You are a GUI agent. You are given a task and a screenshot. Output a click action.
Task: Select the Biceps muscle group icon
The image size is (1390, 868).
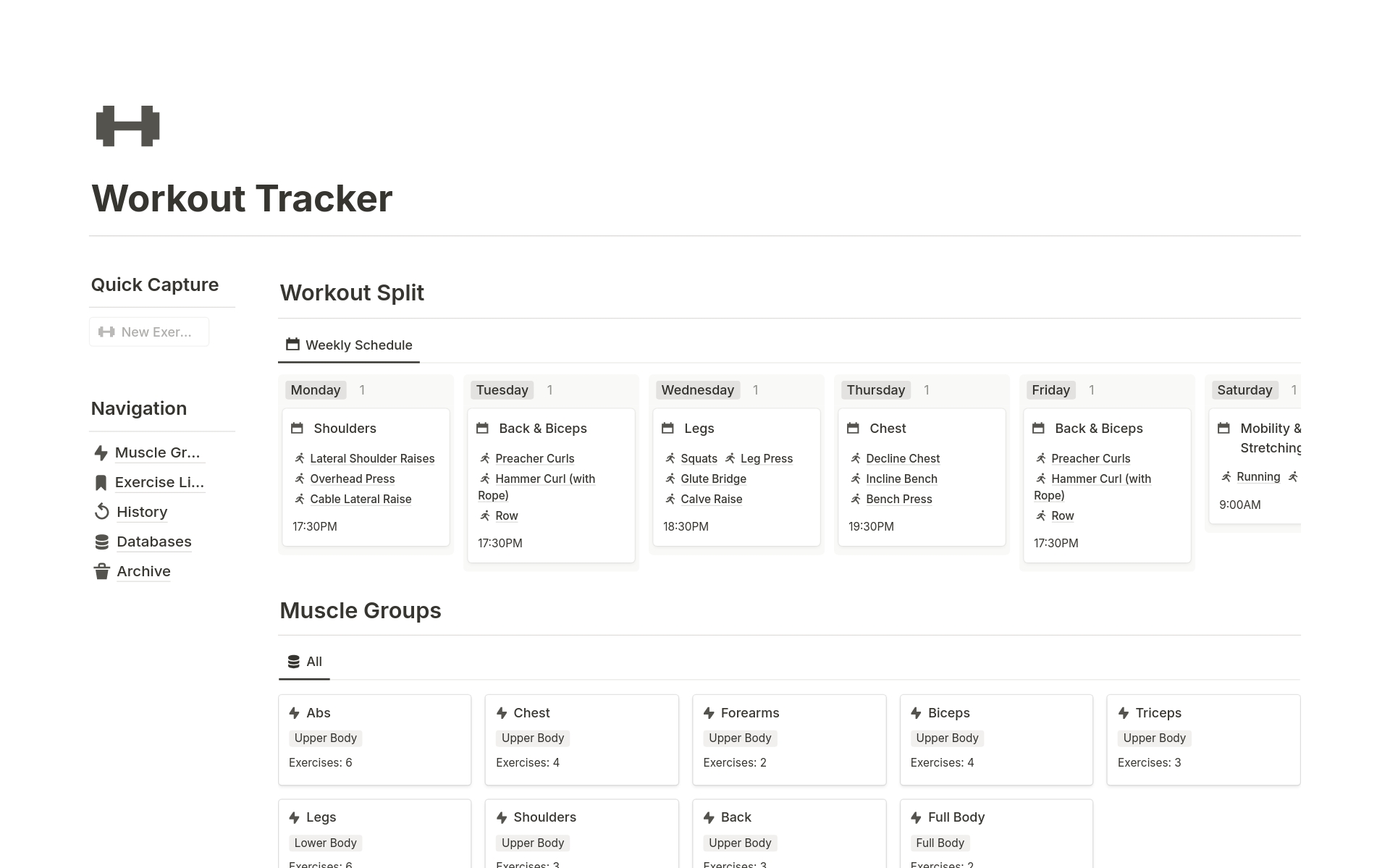coord(916,712)
